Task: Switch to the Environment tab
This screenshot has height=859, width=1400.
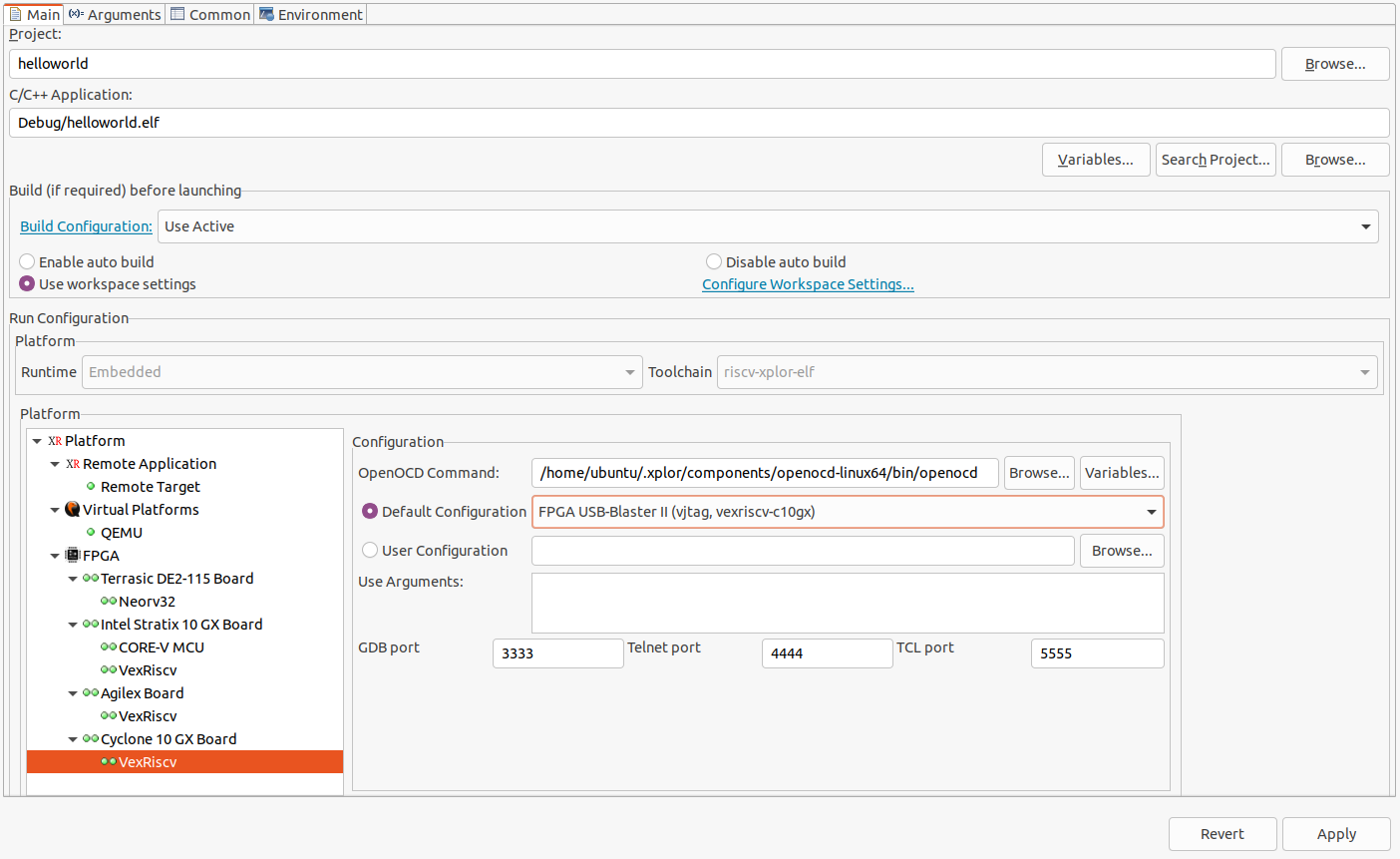Action: tap(311, 14)
